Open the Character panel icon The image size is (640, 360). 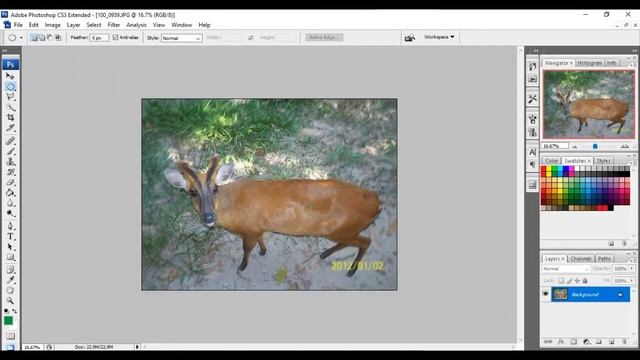[532, 152]
